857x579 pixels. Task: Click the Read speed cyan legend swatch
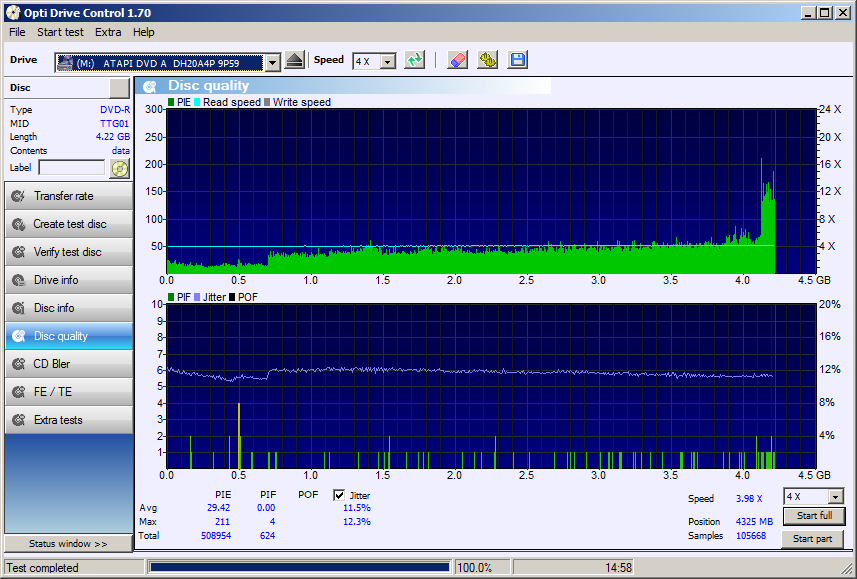click(x=197, y=102)
